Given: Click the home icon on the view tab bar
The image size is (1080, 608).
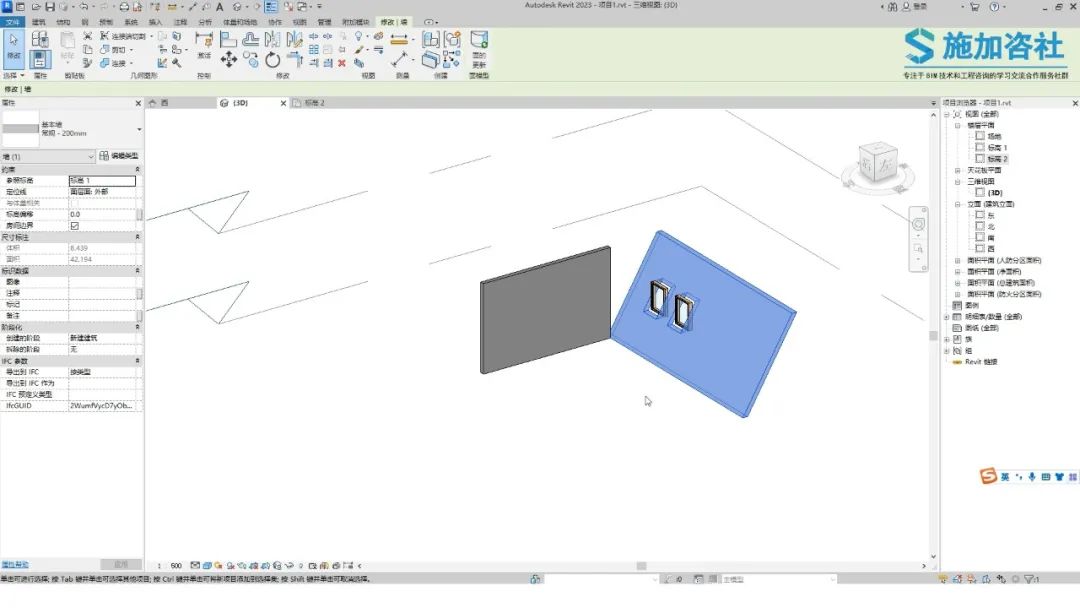Looking at the screenshot, I should (153, 103).
